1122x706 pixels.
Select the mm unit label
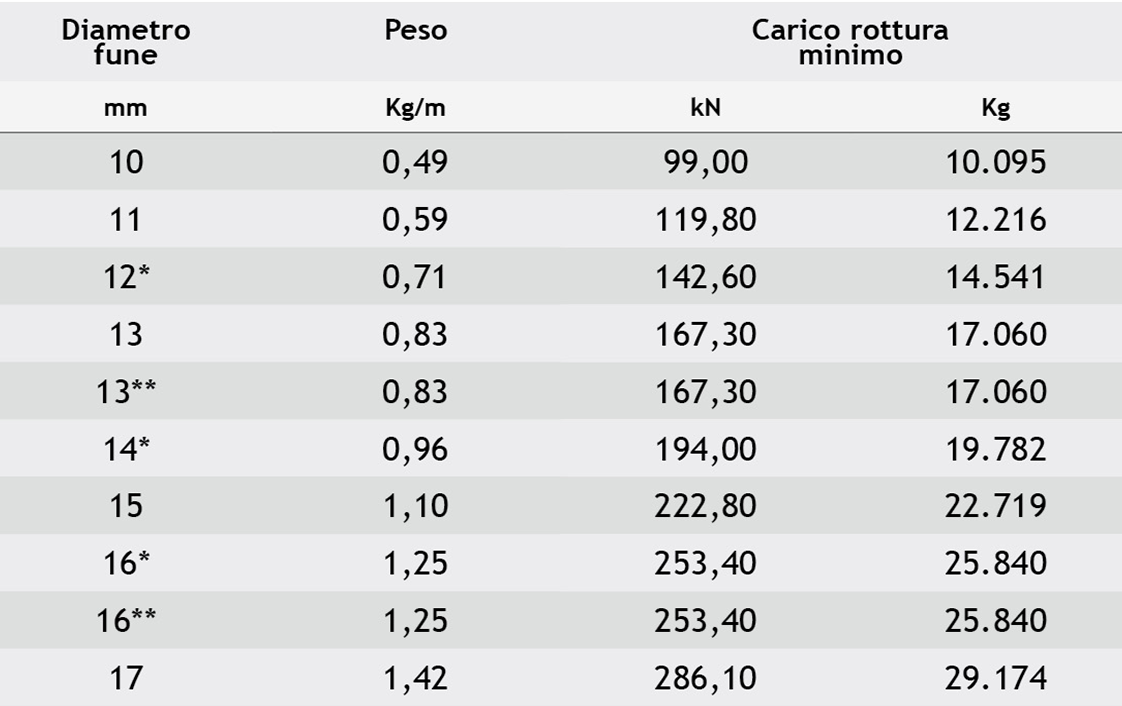126,109
